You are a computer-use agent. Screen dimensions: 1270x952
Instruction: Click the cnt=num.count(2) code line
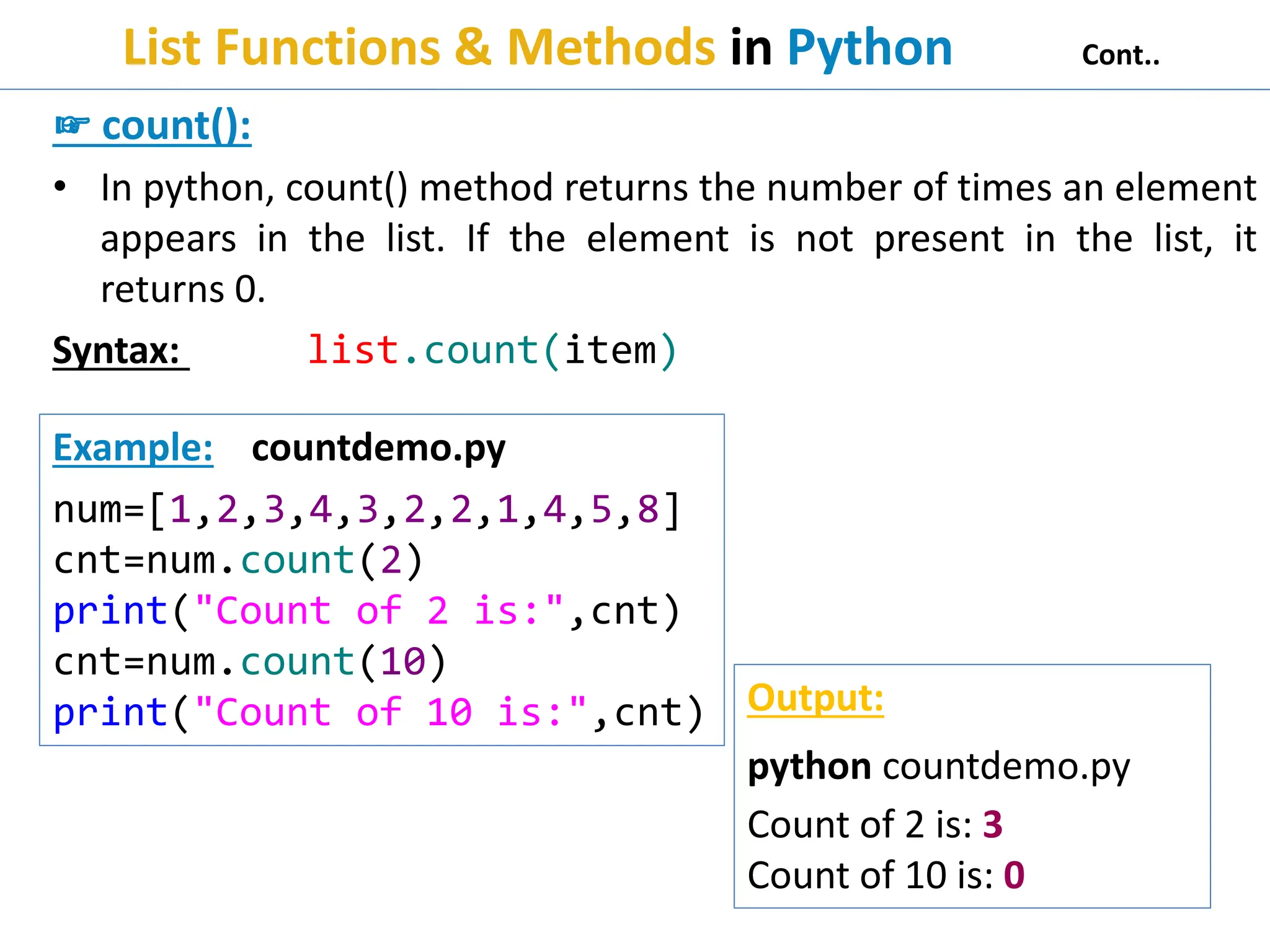click(x=239, y=560)
